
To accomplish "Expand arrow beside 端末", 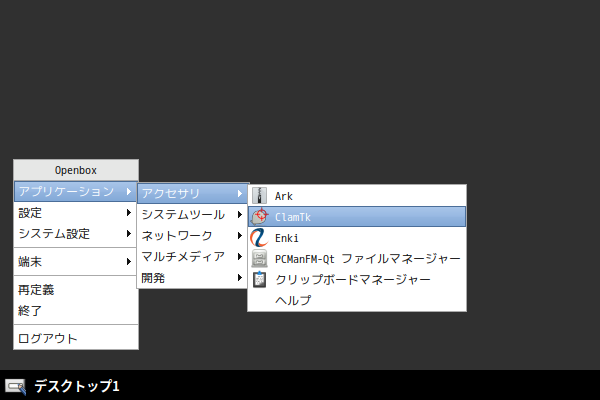I will (x=129, y=262).
